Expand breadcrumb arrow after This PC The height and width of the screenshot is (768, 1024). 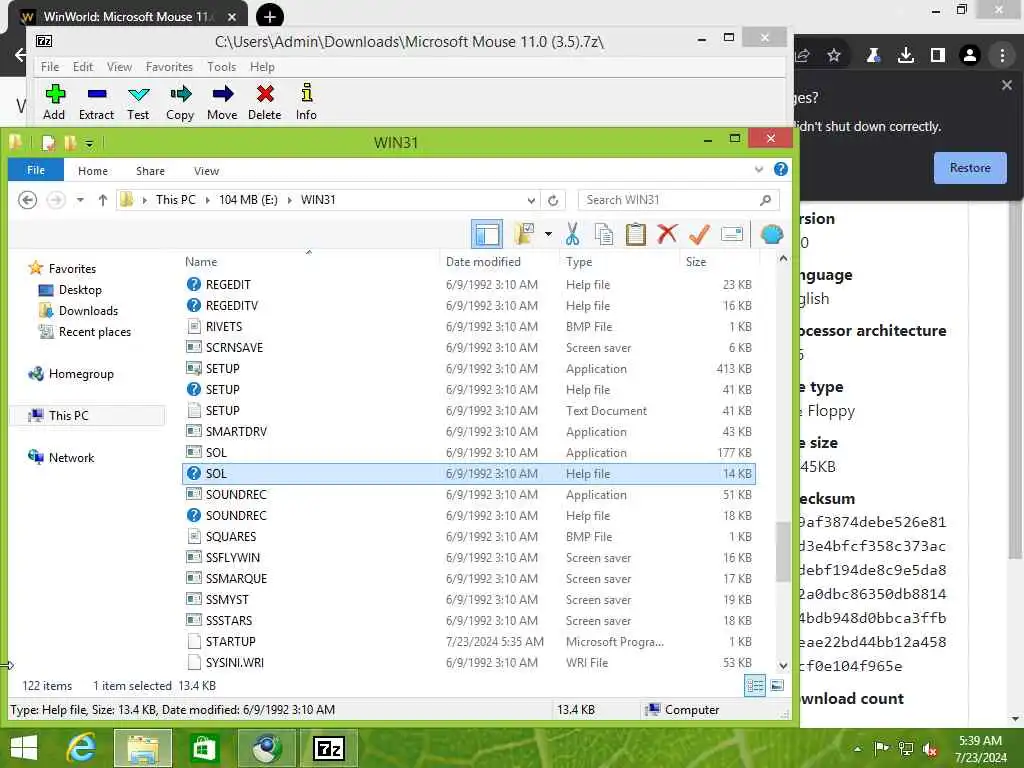pyautogui.click(x=207, y=200)
